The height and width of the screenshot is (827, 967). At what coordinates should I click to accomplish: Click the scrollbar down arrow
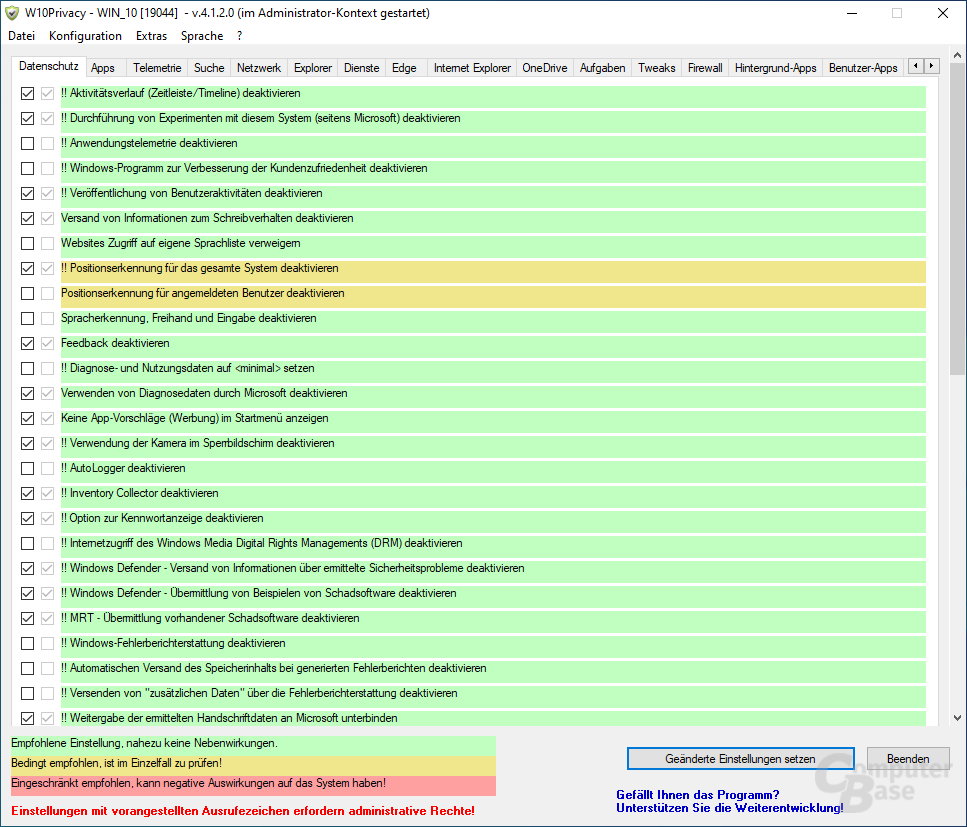tap(957, 717)
